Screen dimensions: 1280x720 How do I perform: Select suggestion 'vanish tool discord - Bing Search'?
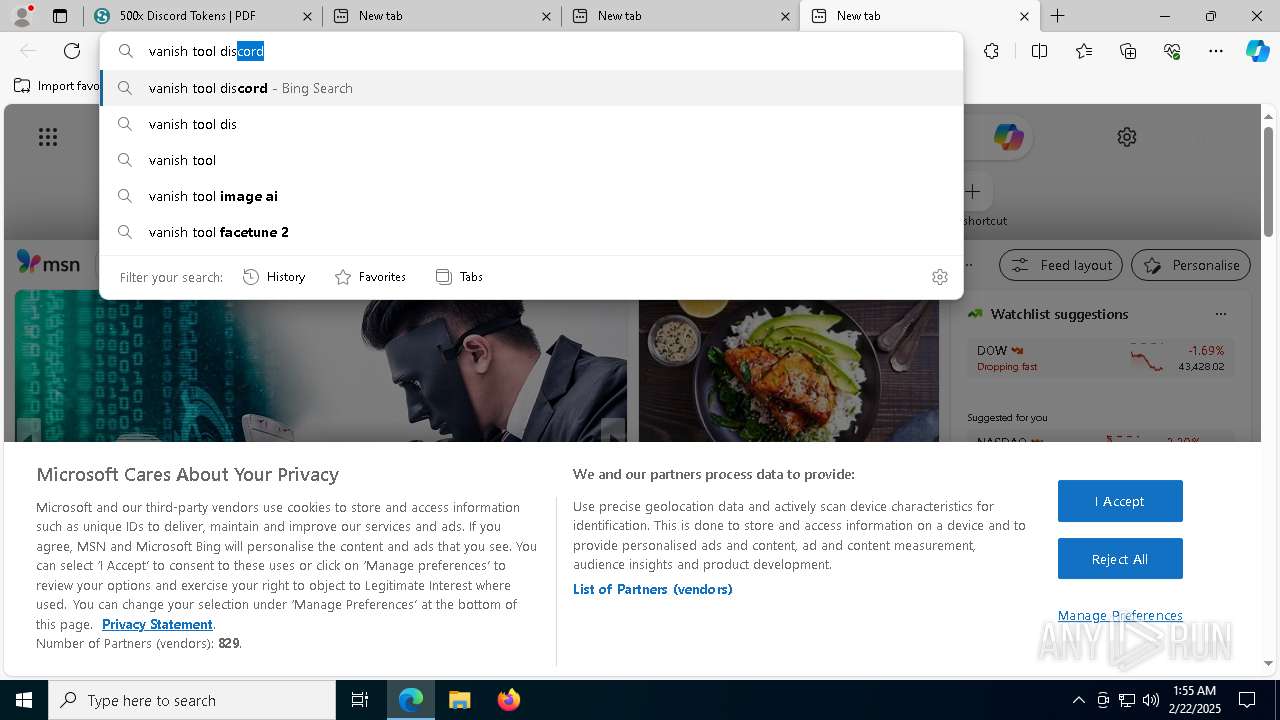click(532, 88)
